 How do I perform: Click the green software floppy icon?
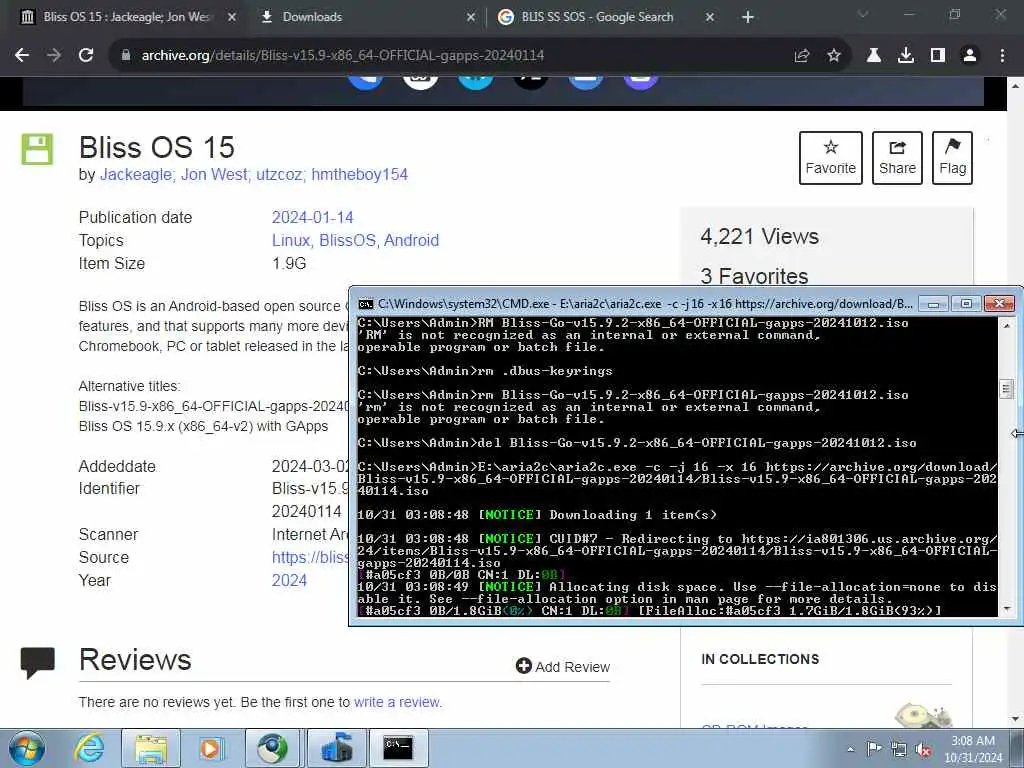(x=37, y=149)
